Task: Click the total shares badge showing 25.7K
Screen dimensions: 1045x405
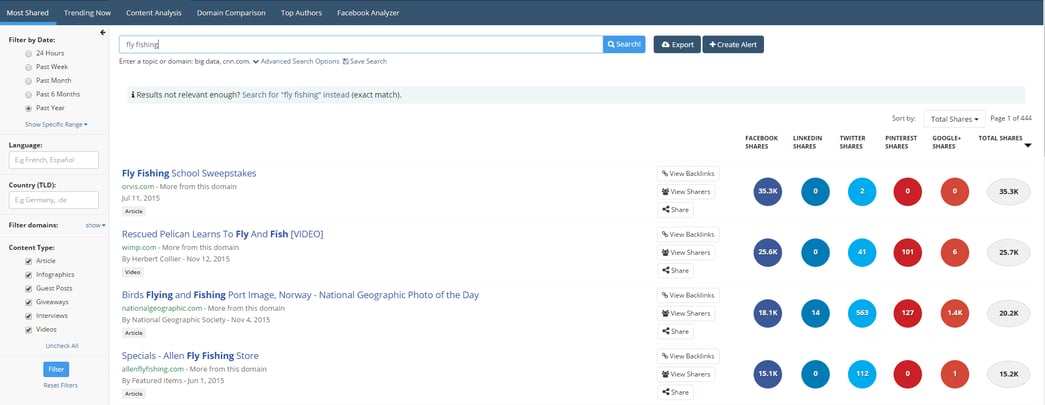Action: coord(1008,252)
